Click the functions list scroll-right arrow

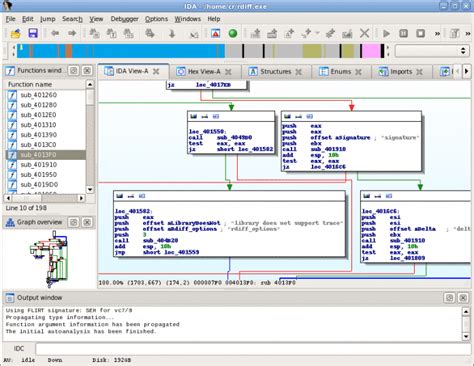81,198
